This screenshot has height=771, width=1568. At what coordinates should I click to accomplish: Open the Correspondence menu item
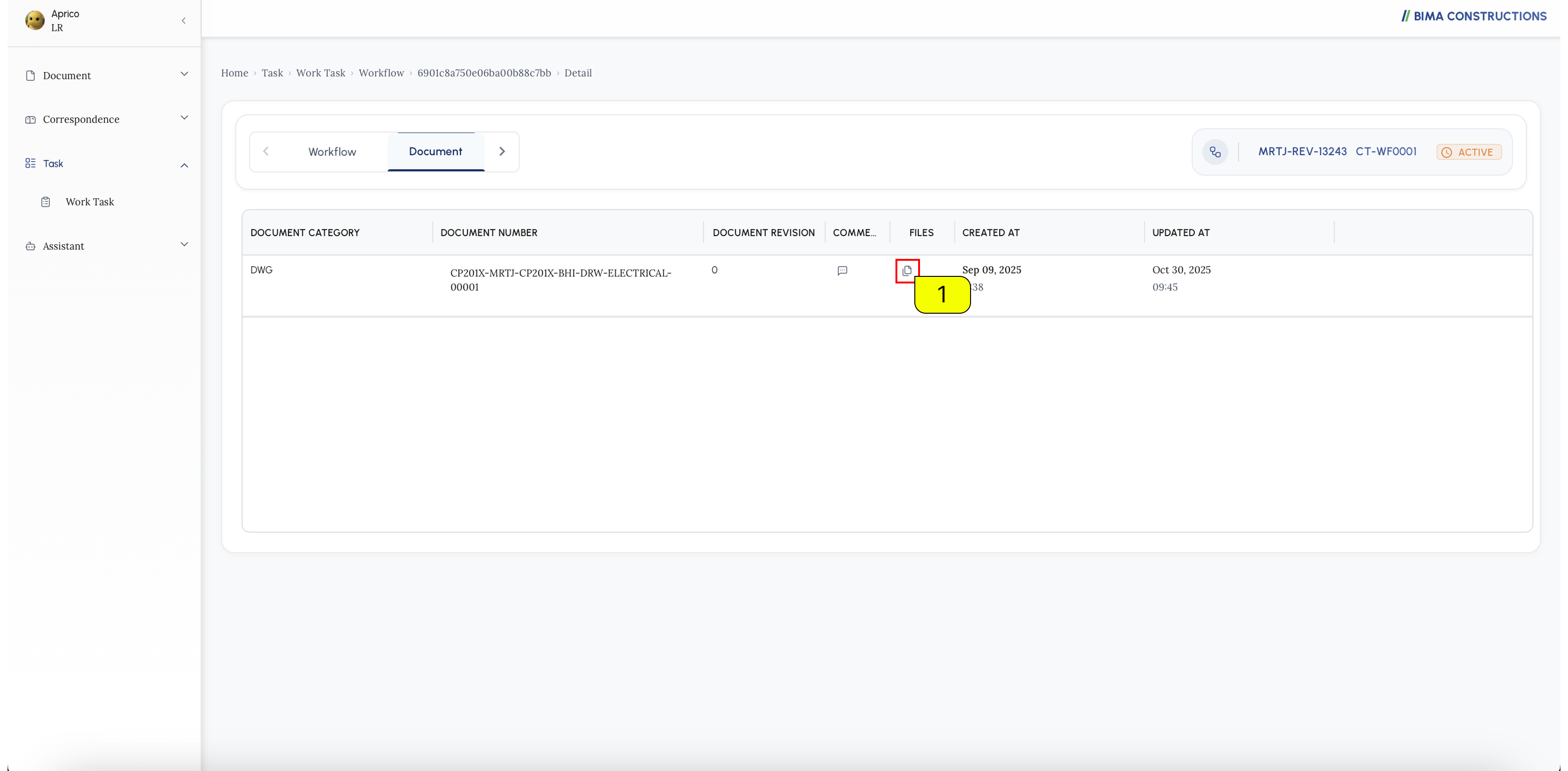coord(81,120)
